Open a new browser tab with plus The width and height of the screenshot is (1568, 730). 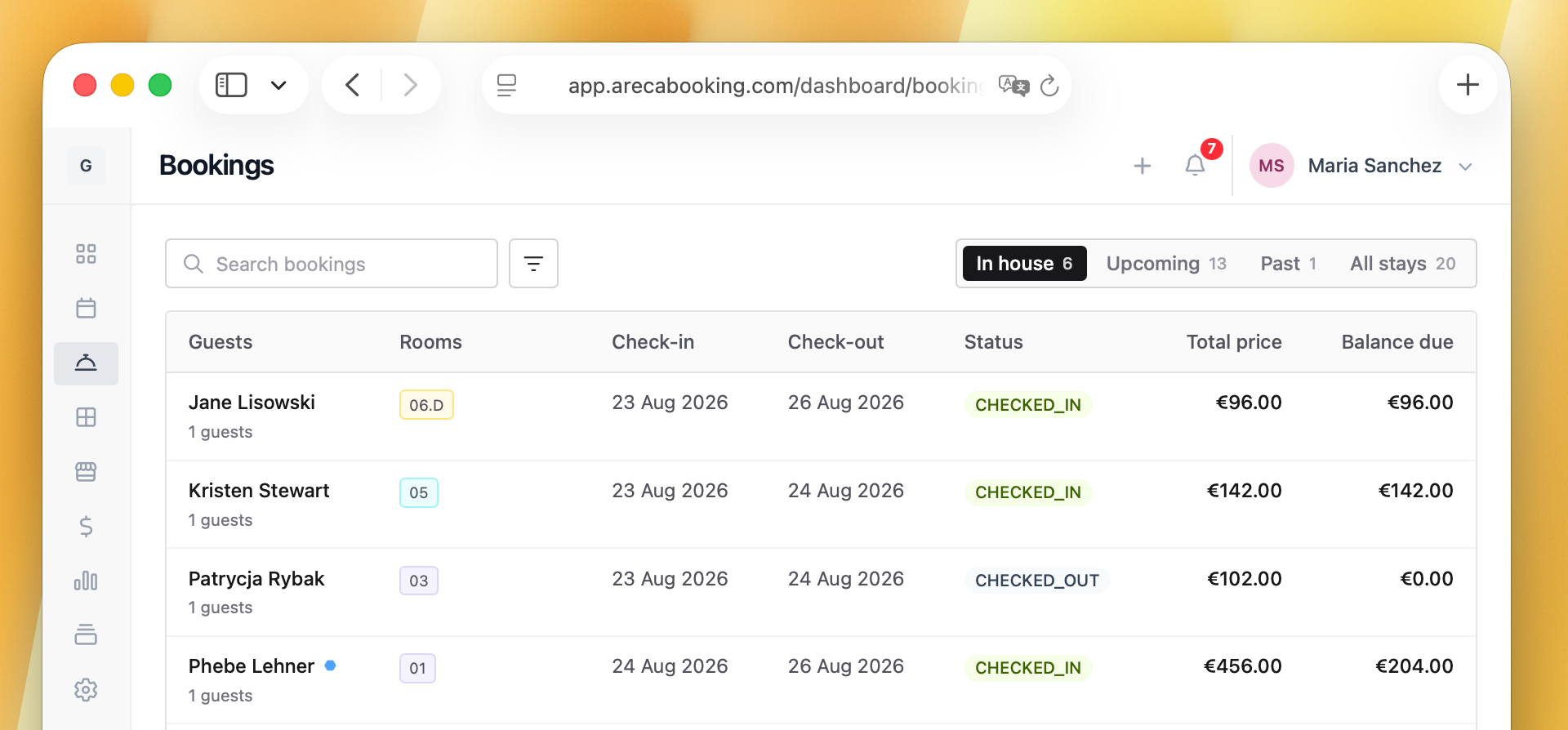1468,85
